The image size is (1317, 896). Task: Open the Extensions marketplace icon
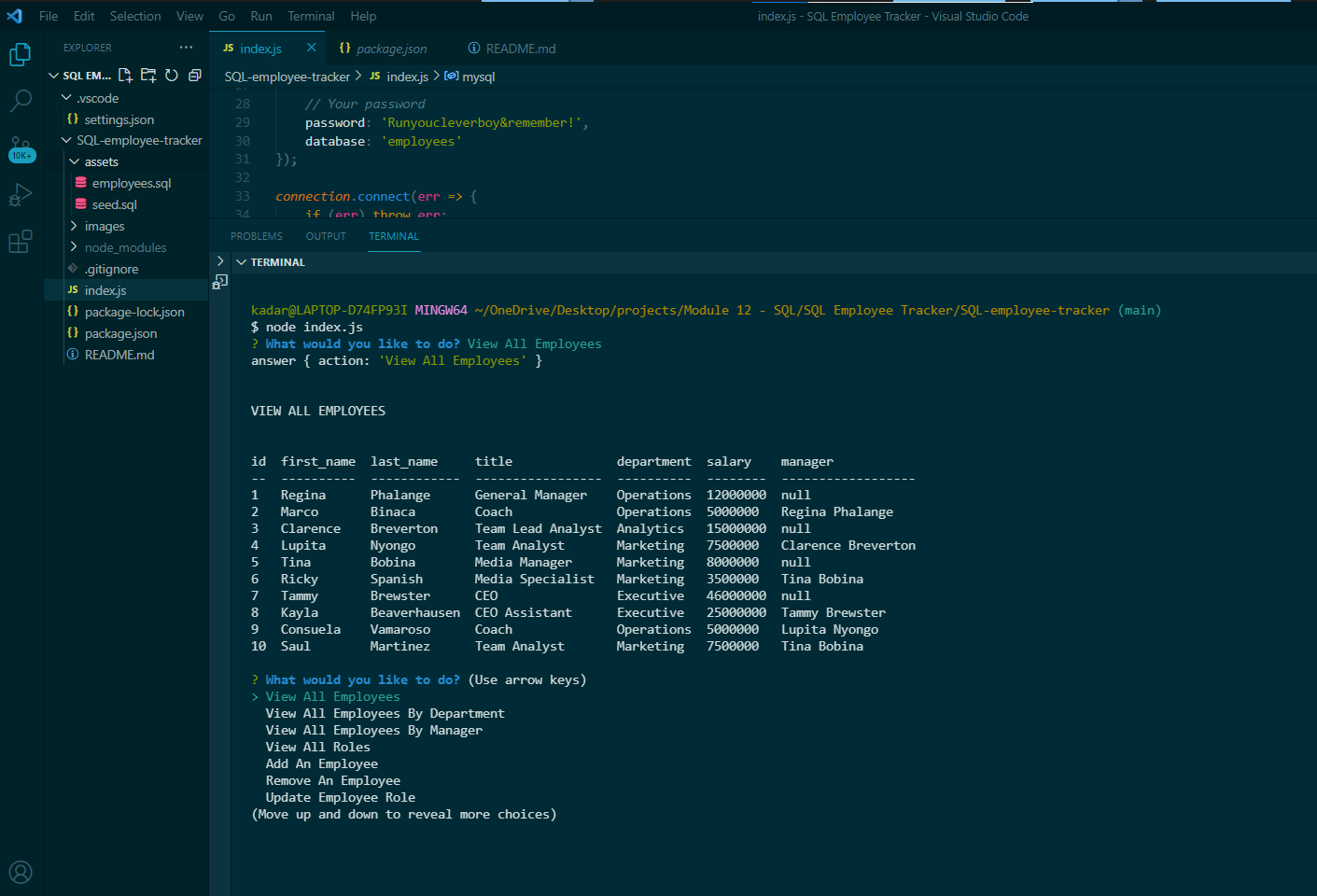pyautogui.click(x=21, y=241)
